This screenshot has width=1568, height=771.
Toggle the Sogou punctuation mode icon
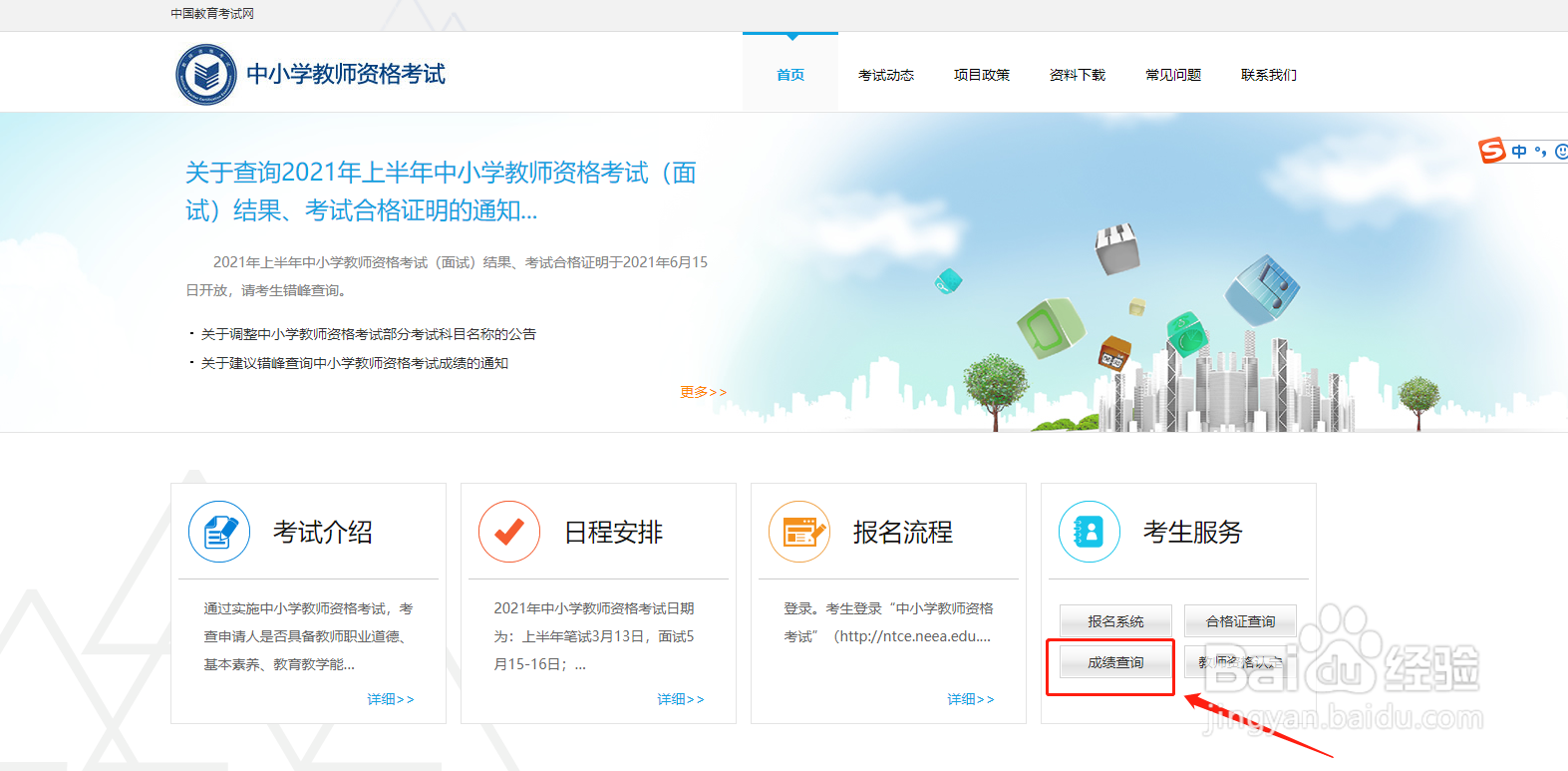(1541, 152)
